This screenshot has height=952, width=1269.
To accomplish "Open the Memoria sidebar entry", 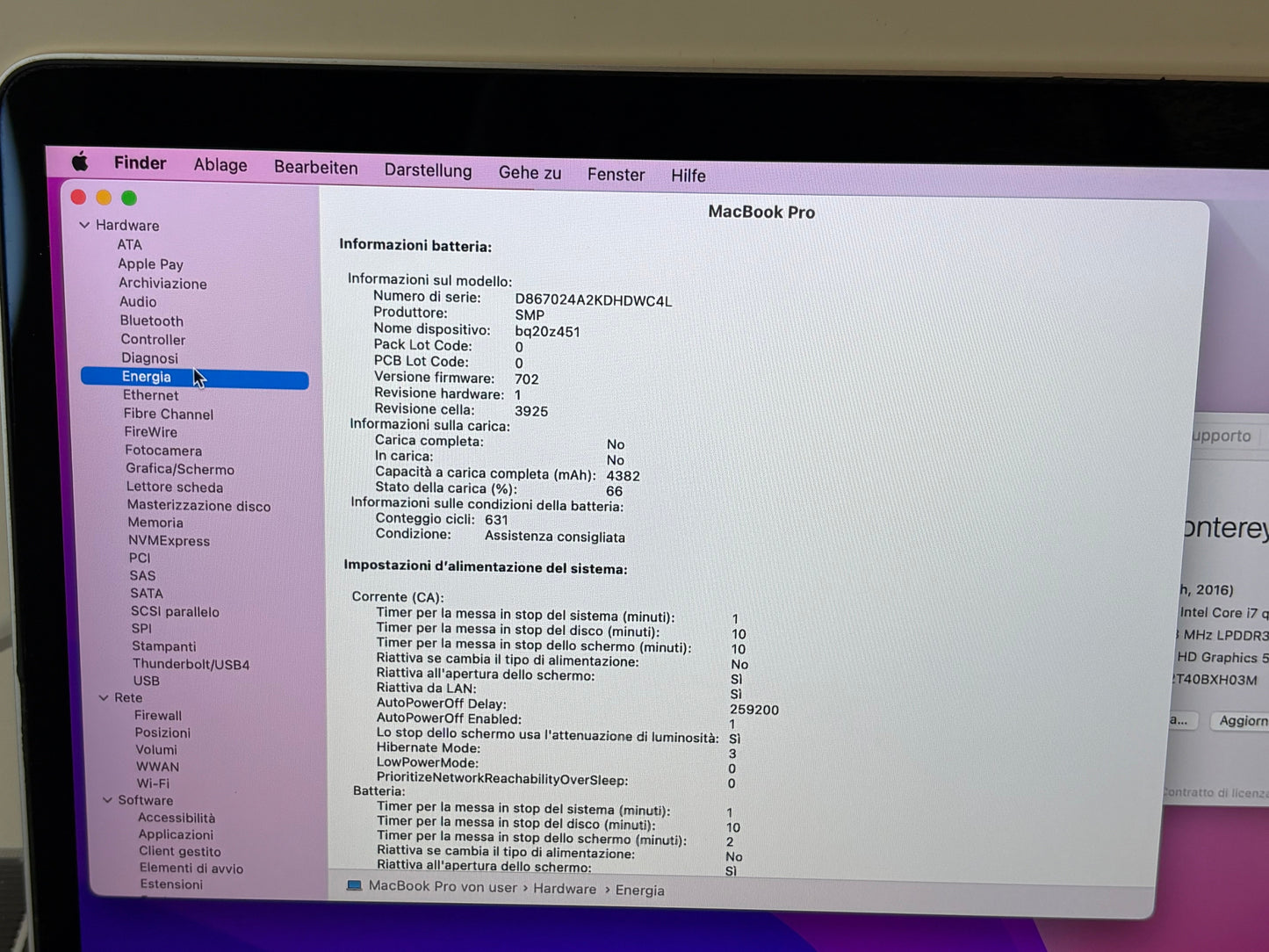I will point(155,523).
